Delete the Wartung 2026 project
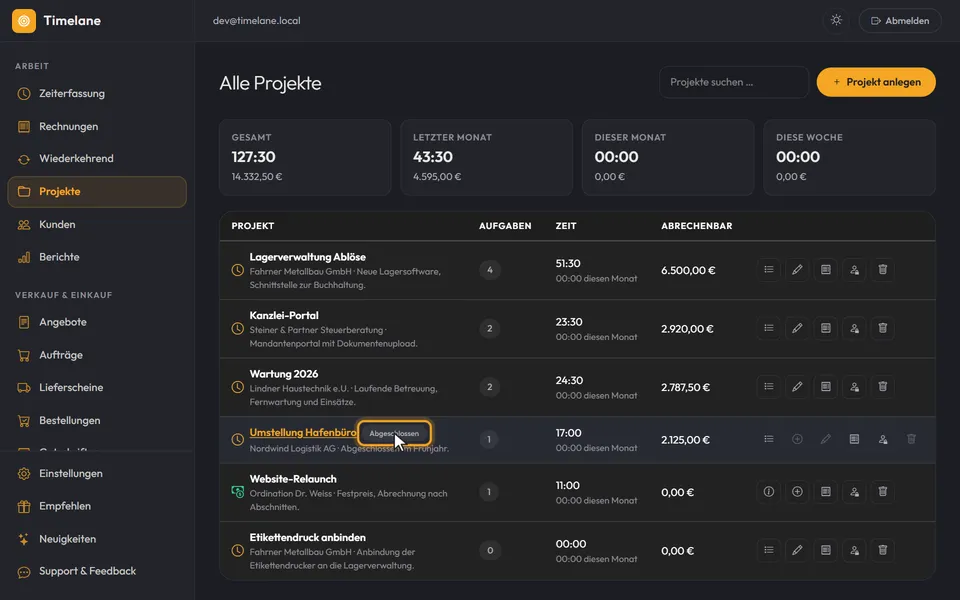This screenshot has height=600, width=960. tap(883, 386)
